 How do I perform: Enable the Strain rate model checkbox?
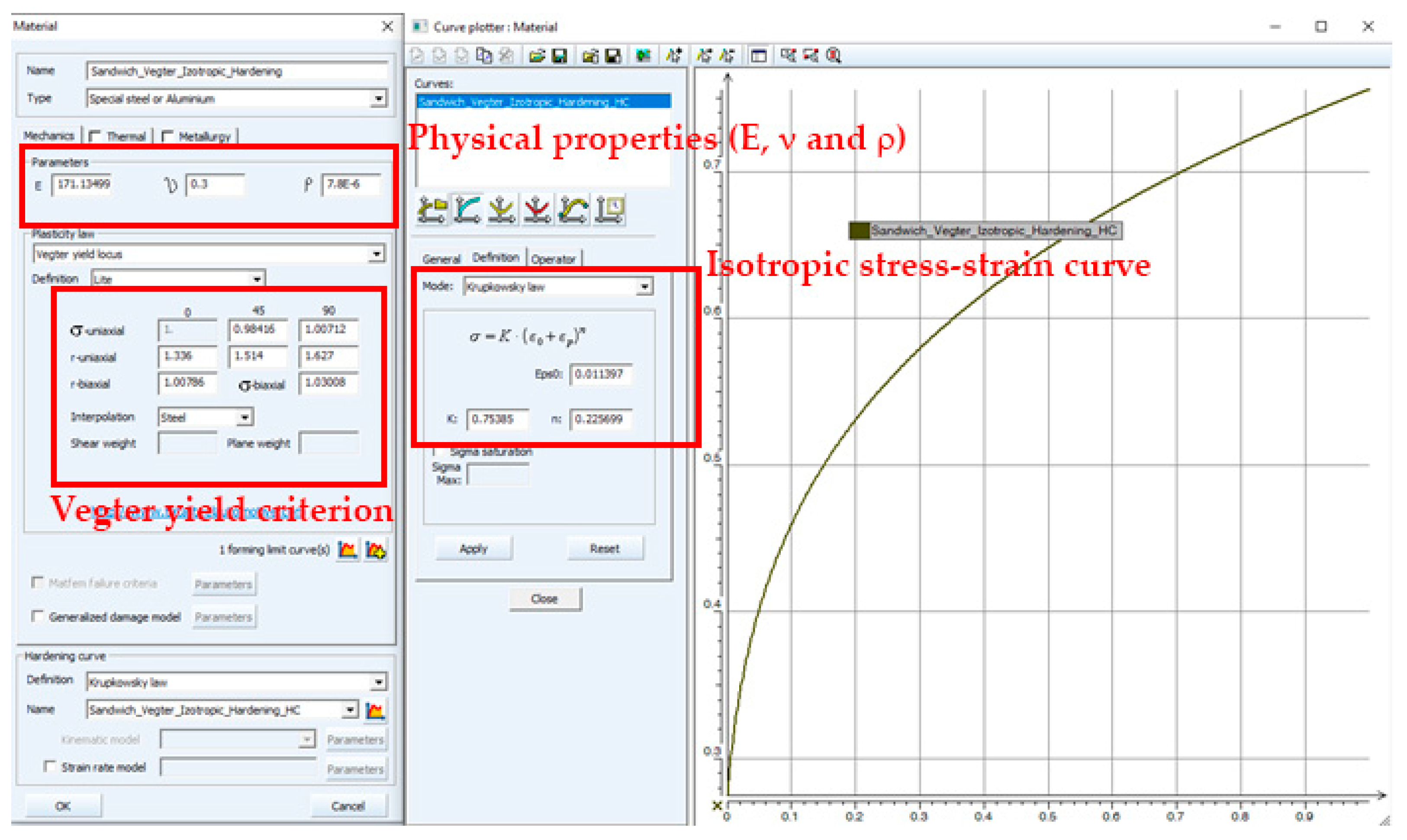click(x=50, y=766)
